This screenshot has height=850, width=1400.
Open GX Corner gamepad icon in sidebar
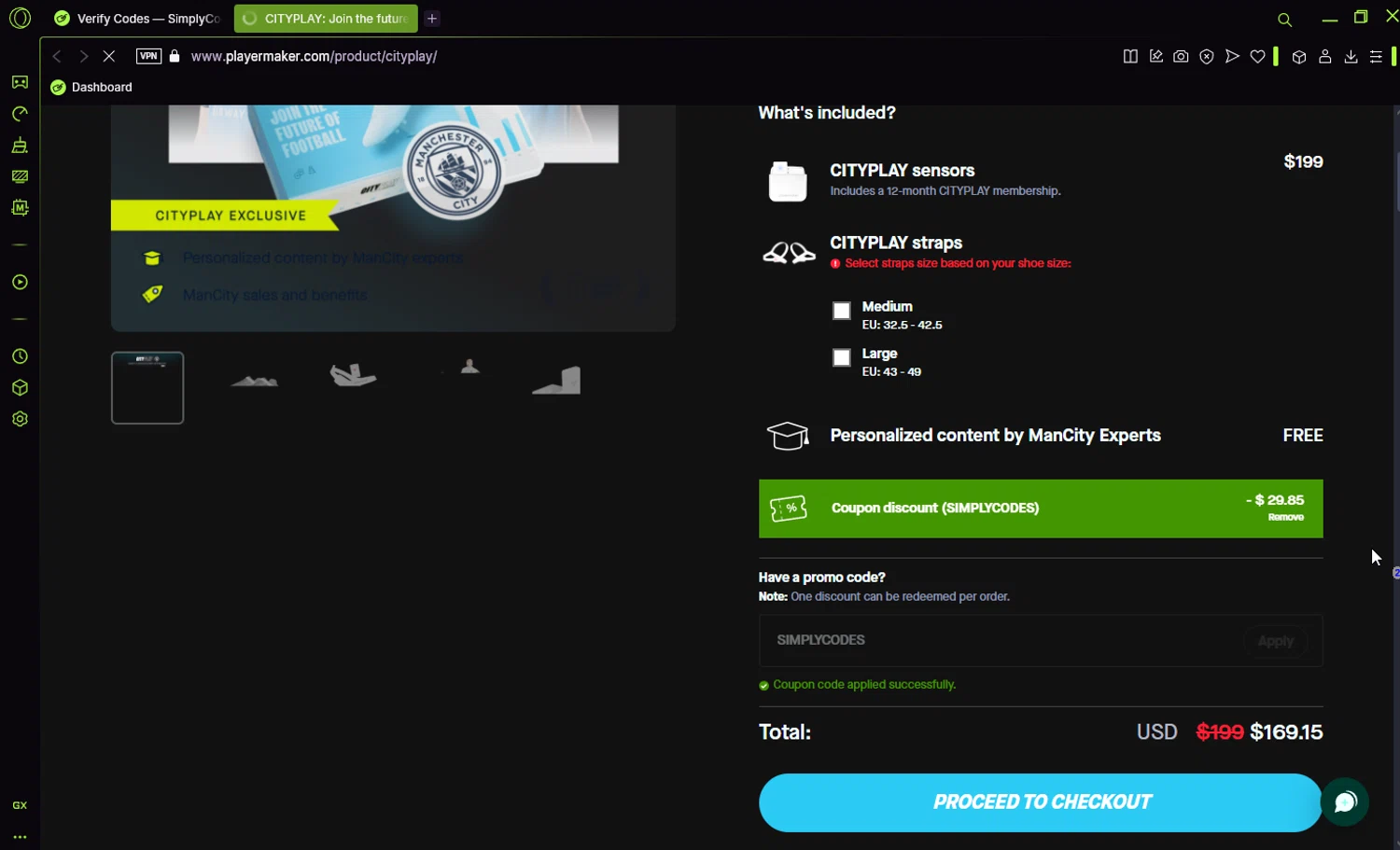[20, 82]
